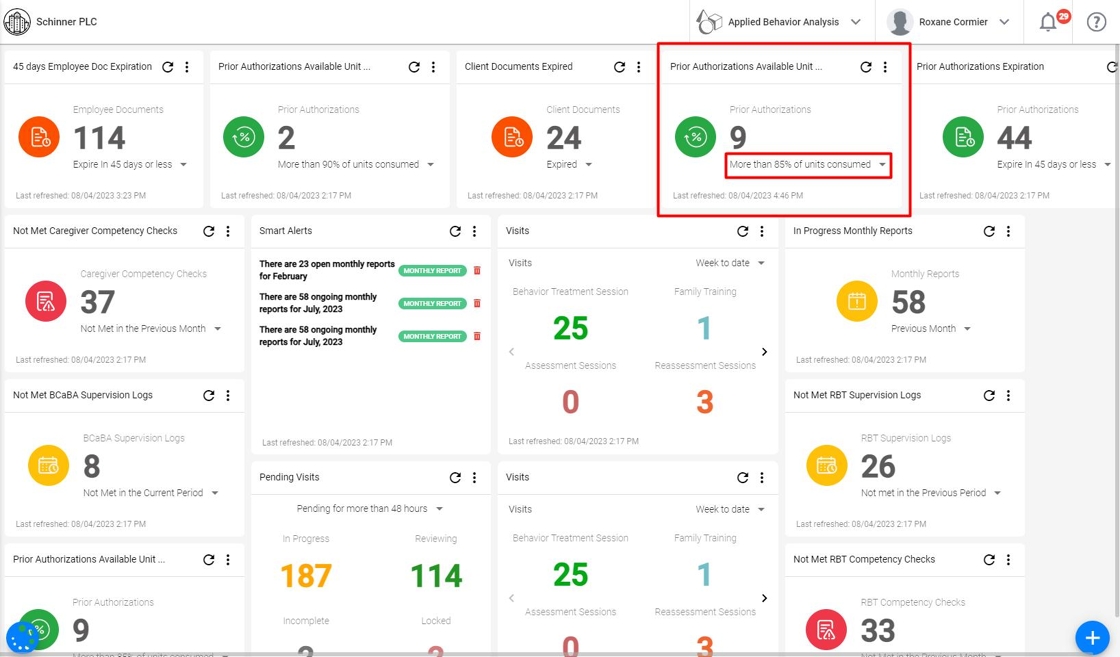
Task: Refresh the In Progress Monthly Reports widget
Action: tap(989, 231)
